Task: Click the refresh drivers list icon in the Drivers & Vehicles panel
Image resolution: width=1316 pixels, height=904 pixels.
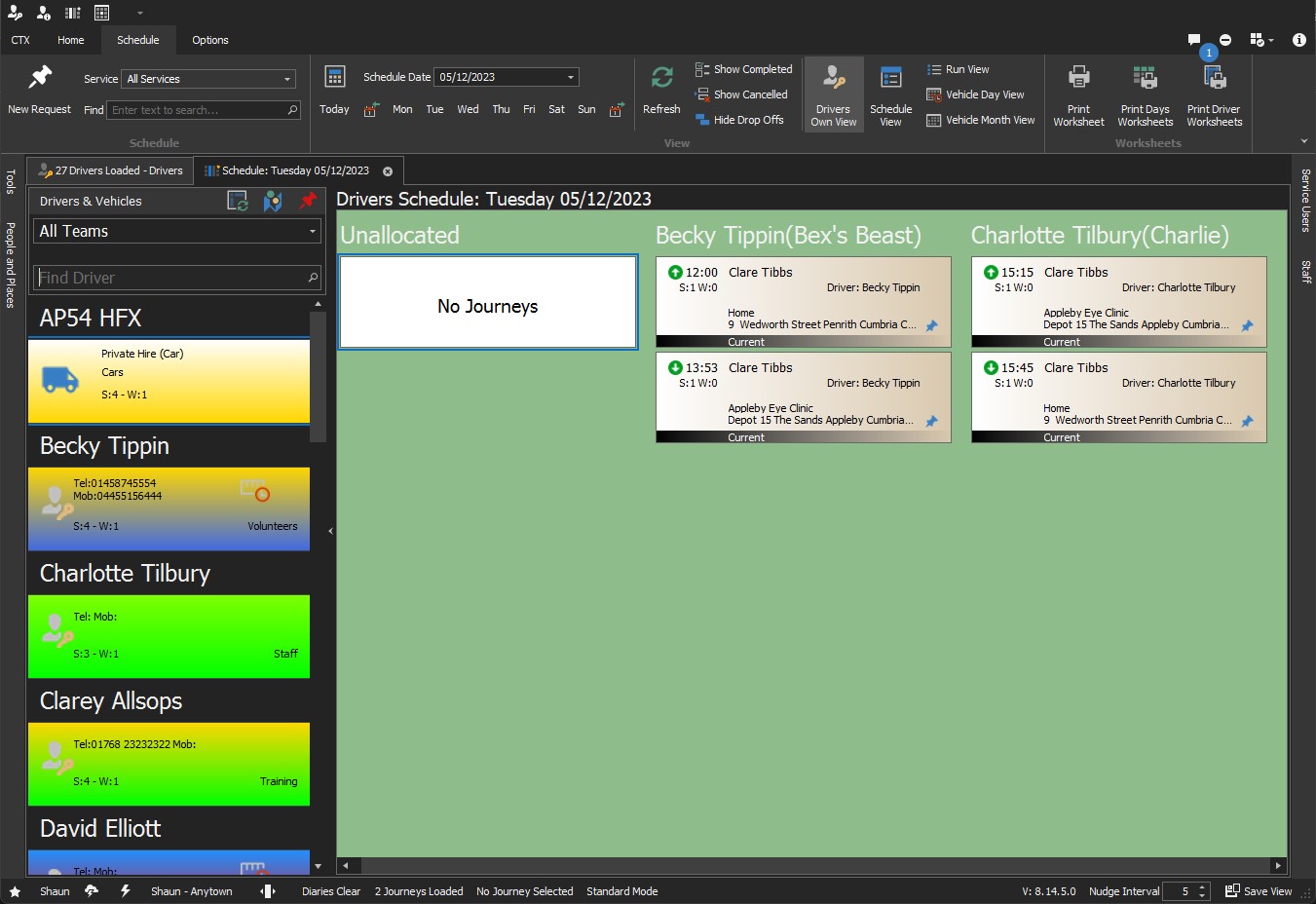Action: pyautogui.click(x=238, y=201)
